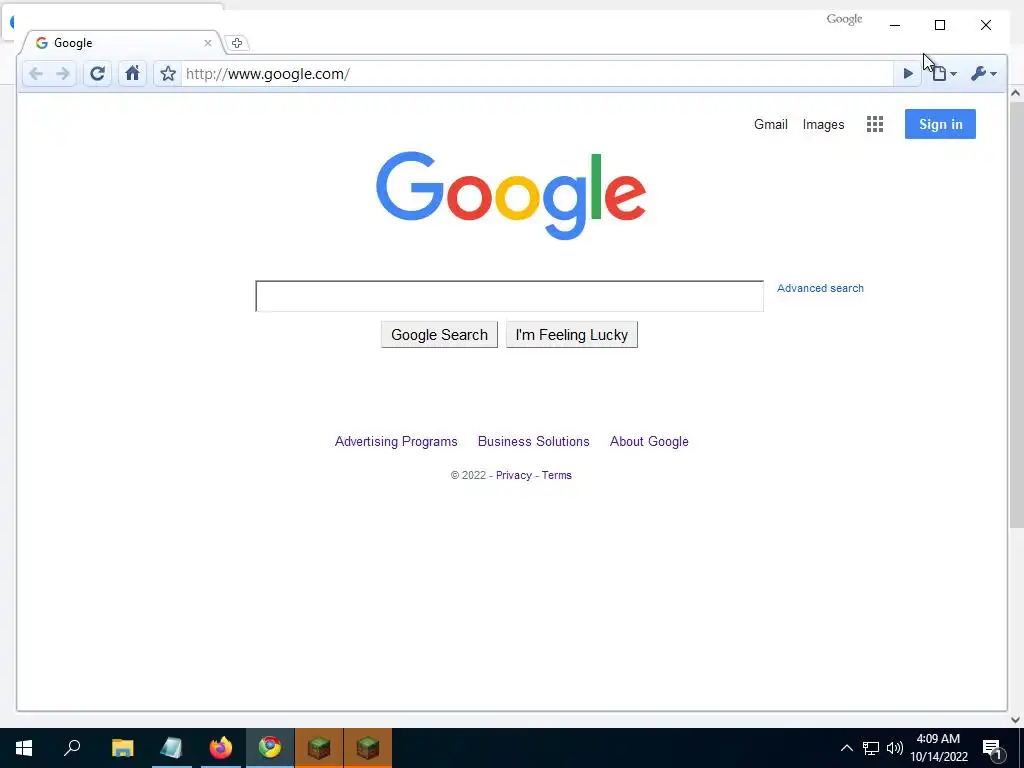Open the home page via house icon
Viewport: 1024px width, 768px height.
133,73
